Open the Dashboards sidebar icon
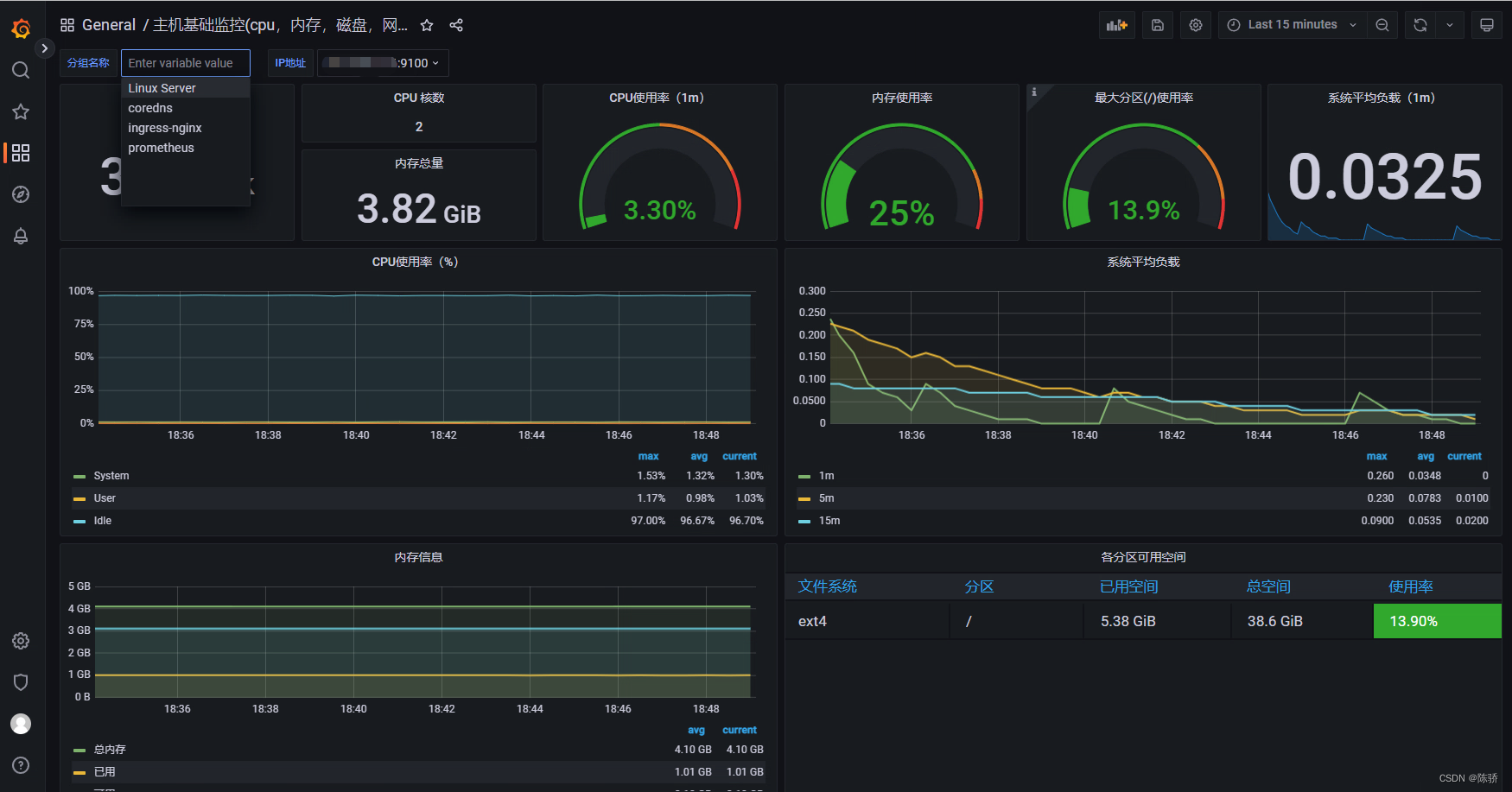Image resolution: width=1512 pixels, height=792 pixels. click(21, 153)
